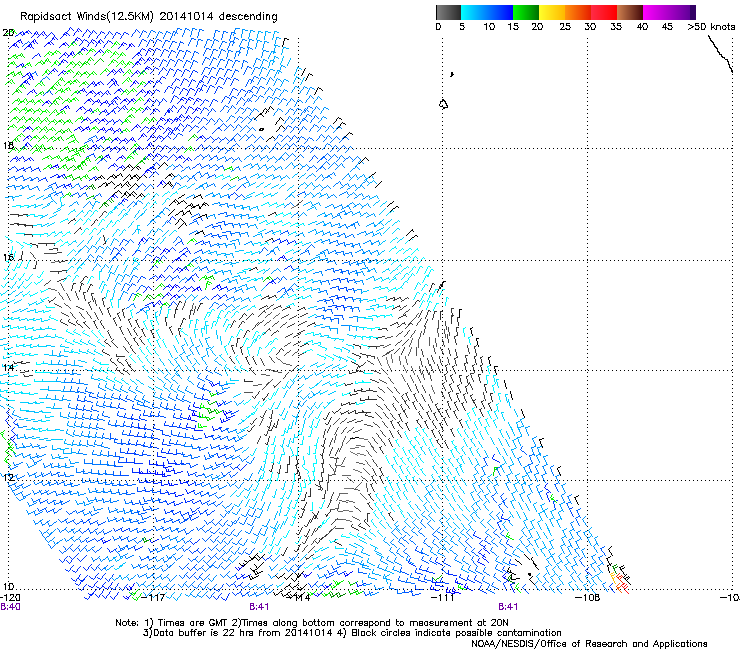Click the legend scale label '40'
This screenshot has width=740, height=650.
(642, 26)
